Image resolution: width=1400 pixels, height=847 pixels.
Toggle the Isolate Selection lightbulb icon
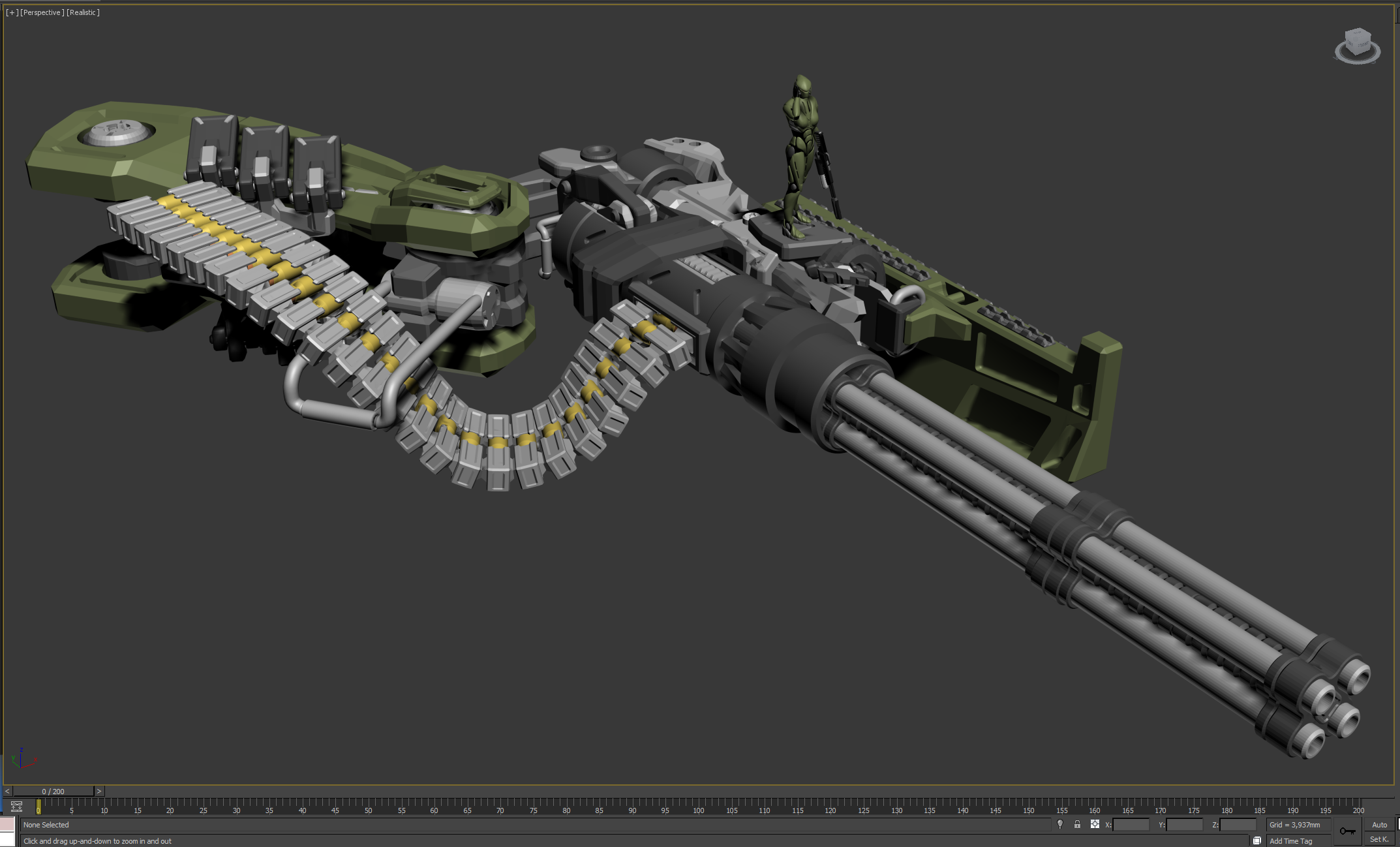click(1060, 824)
